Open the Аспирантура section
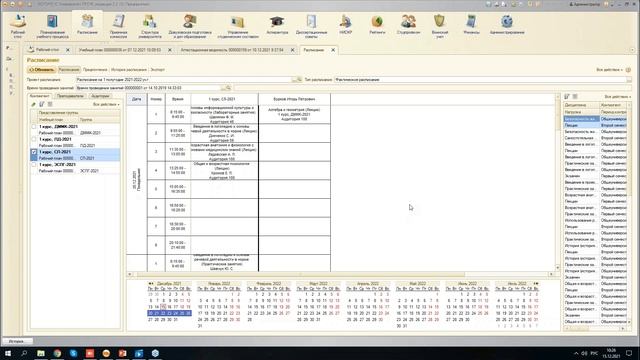The width and height of the screenshot is (640, 360). tap(277, 24)
